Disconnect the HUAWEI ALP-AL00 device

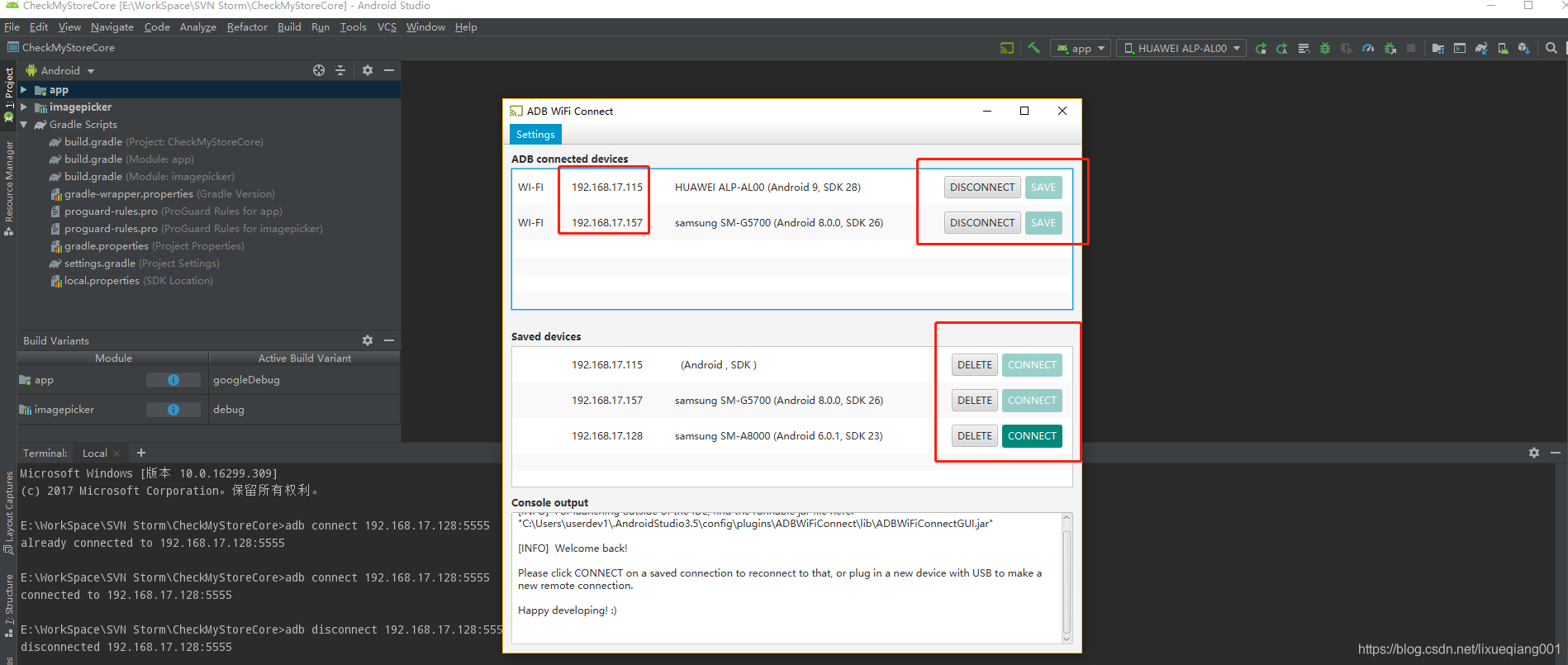[982, 188]
